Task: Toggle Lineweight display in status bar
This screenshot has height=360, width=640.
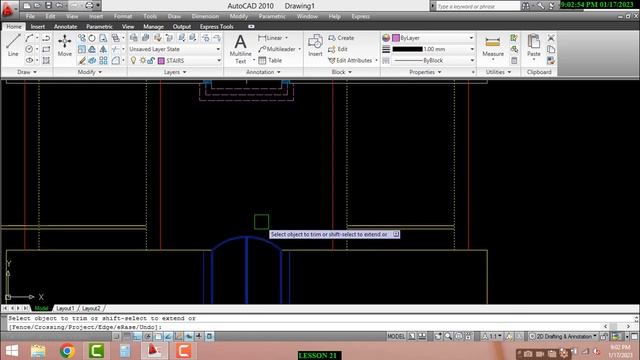Action: coord(199,336)
